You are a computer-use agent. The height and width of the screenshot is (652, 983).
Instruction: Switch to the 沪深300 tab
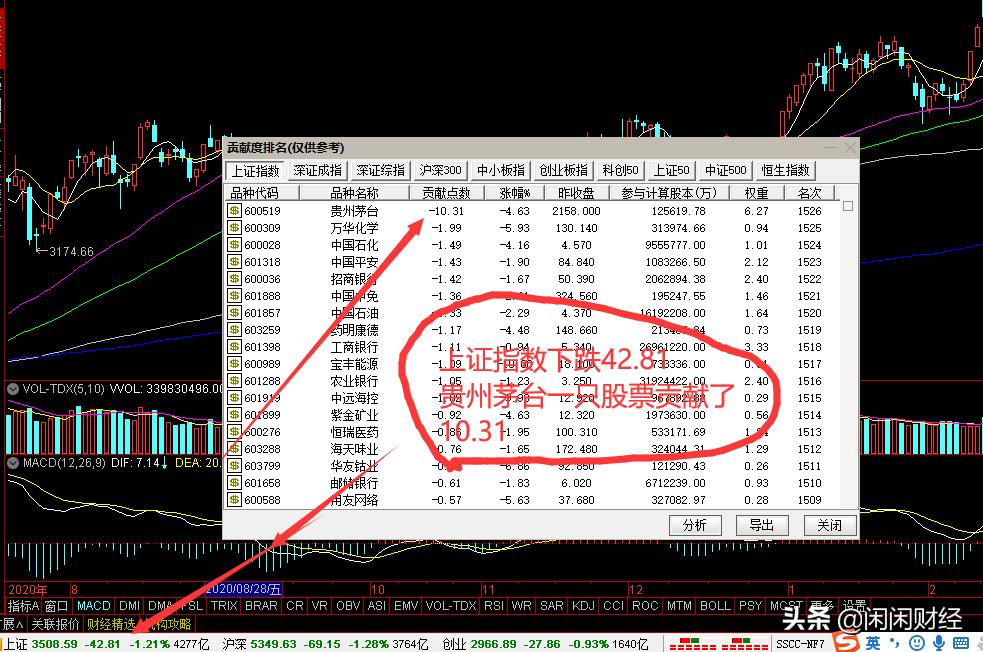[440, 170]
